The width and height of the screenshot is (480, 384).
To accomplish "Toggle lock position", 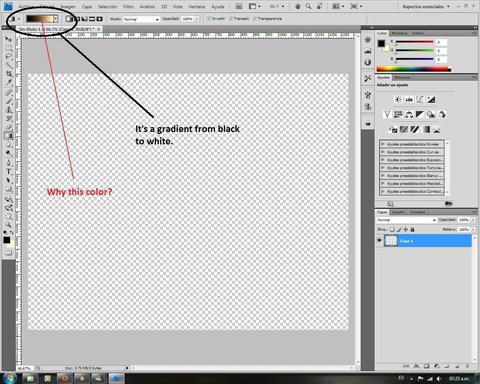I will pos(406,229).
